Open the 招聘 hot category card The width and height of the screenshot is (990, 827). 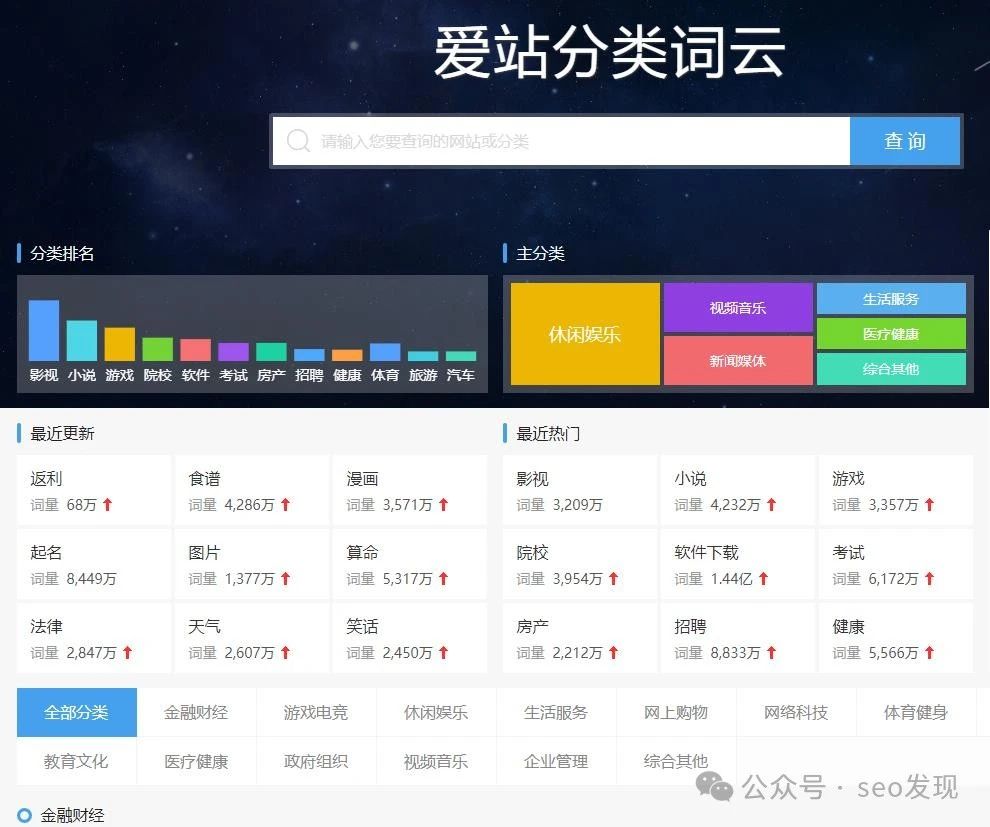[x=737, y=638]
